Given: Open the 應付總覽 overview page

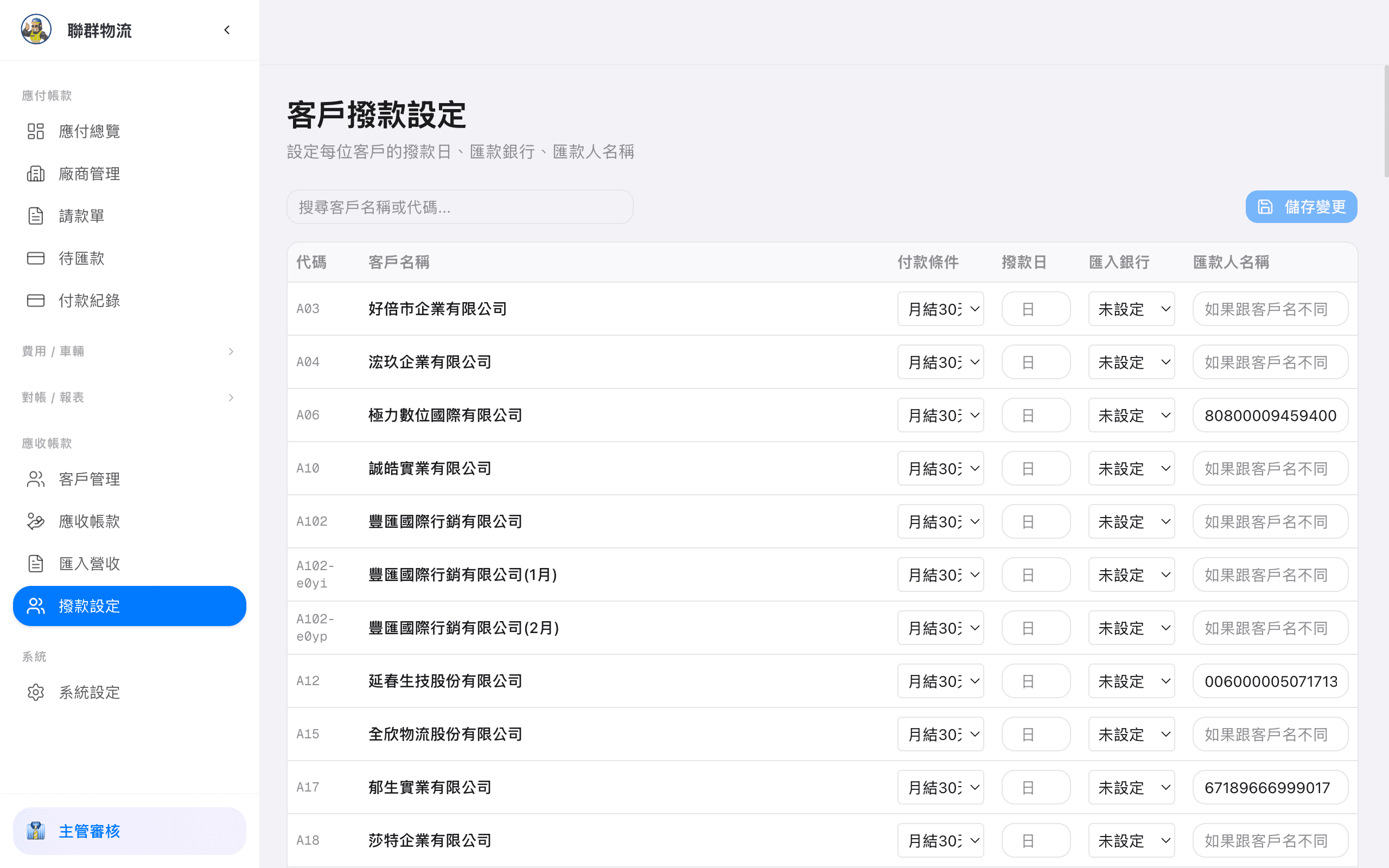Looking at the screenshot, I should 89,131.
